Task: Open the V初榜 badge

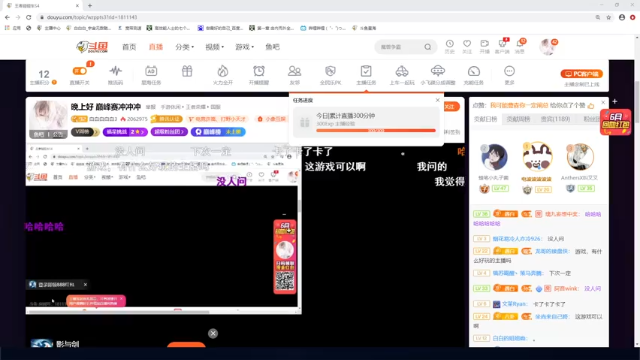Action: (85, 132)
